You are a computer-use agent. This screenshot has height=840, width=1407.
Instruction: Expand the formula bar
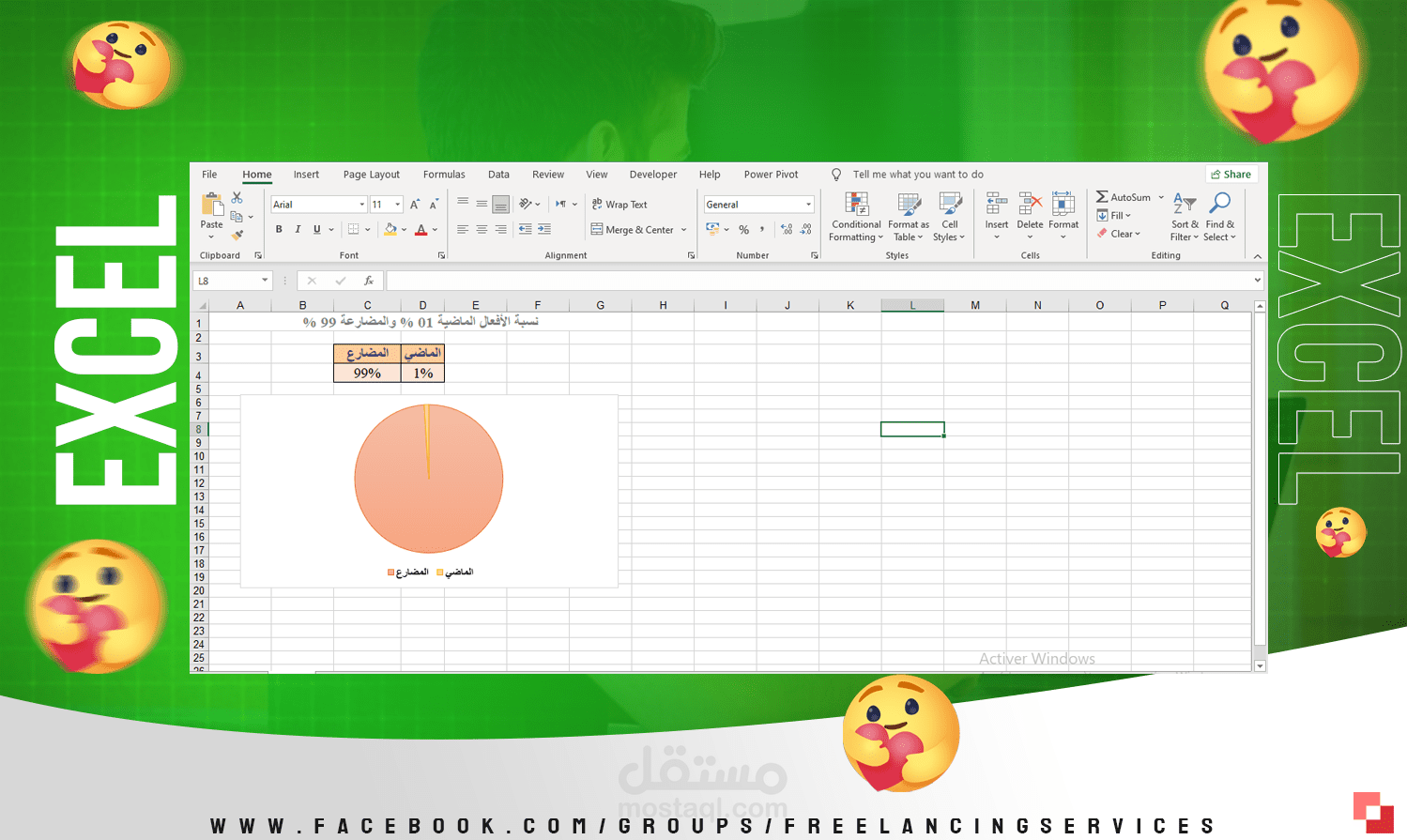[1258, 281]
